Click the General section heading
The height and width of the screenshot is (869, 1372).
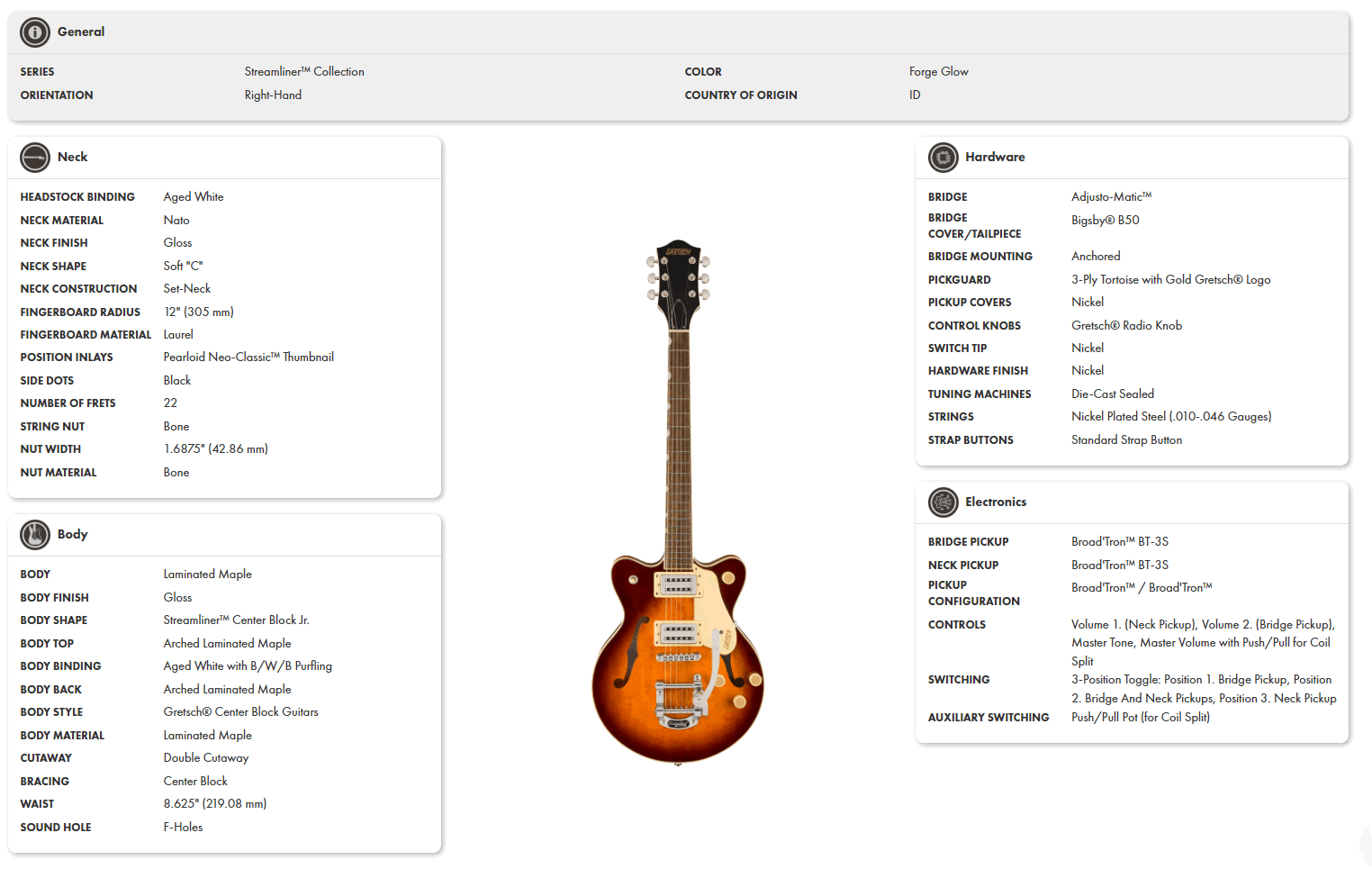click(81, 32)
